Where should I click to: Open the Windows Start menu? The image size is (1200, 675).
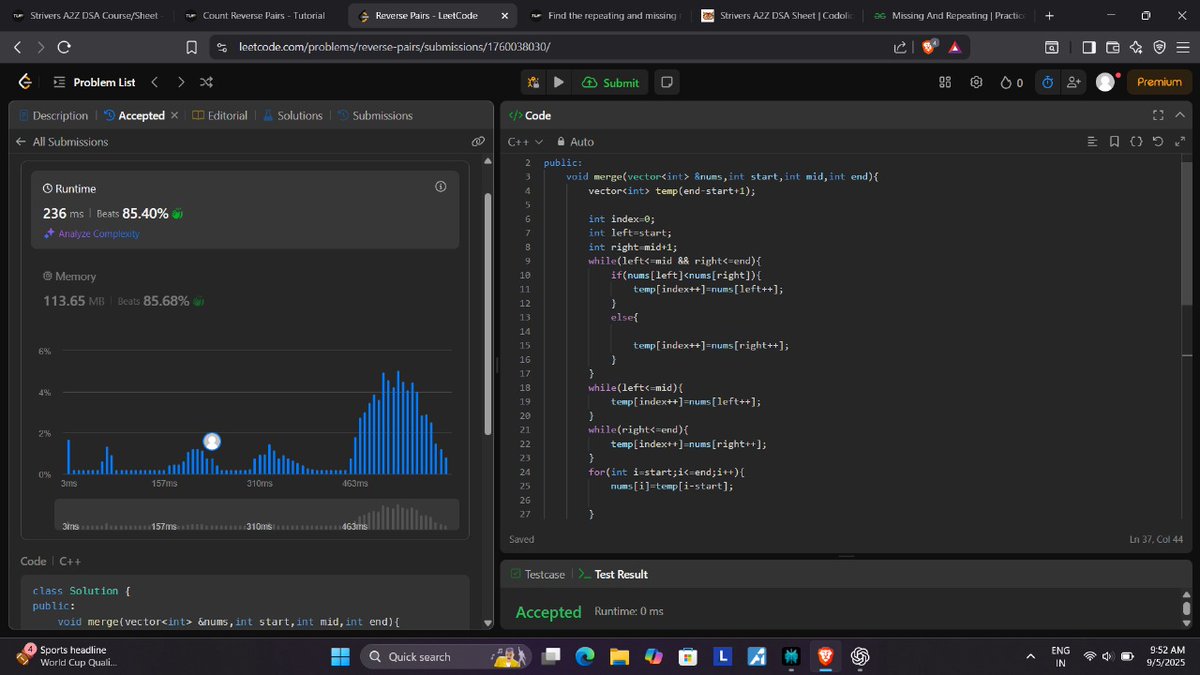pos(340,657)
